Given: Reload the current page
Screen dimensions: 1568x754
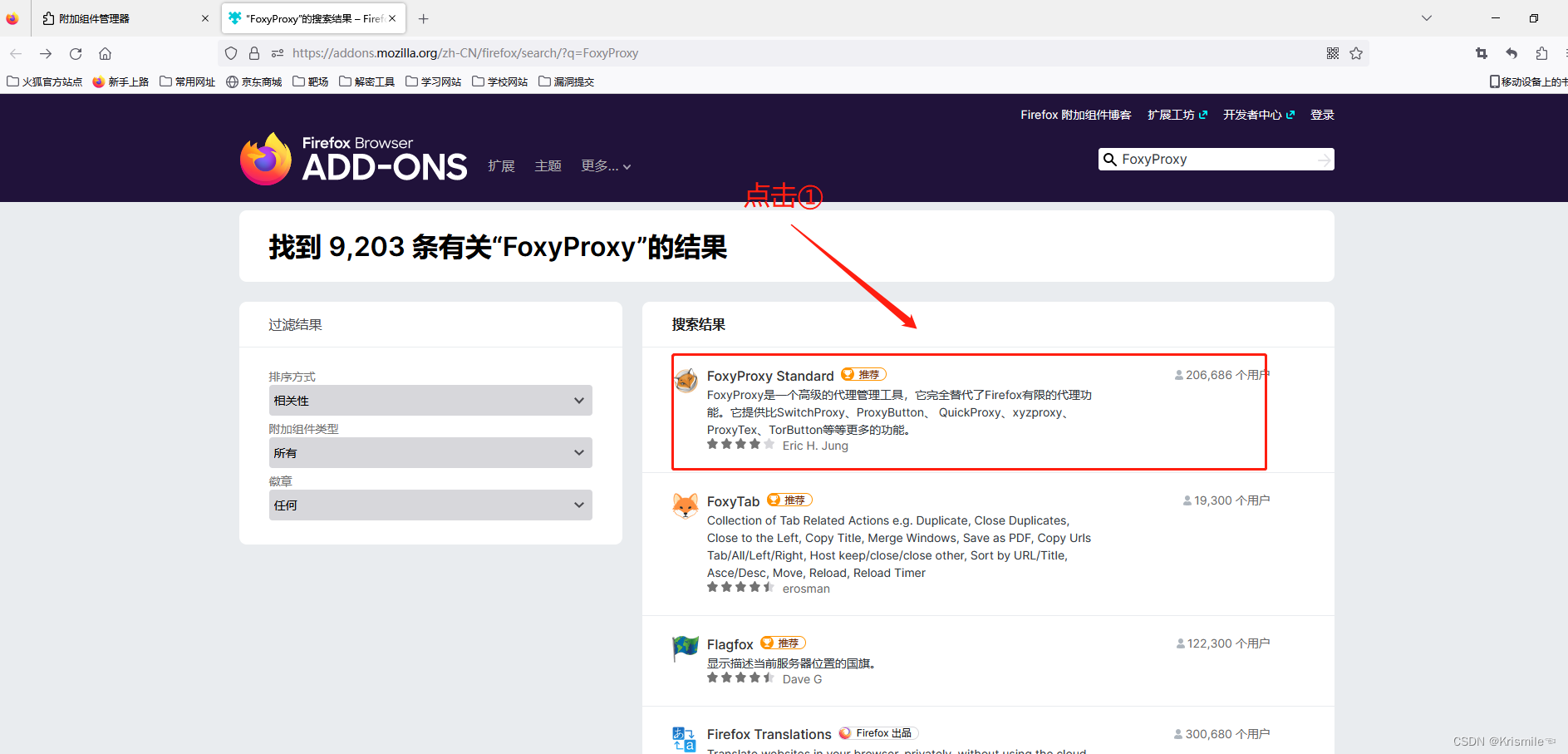Looking at the screenshot, I should [x=76, y=53].
